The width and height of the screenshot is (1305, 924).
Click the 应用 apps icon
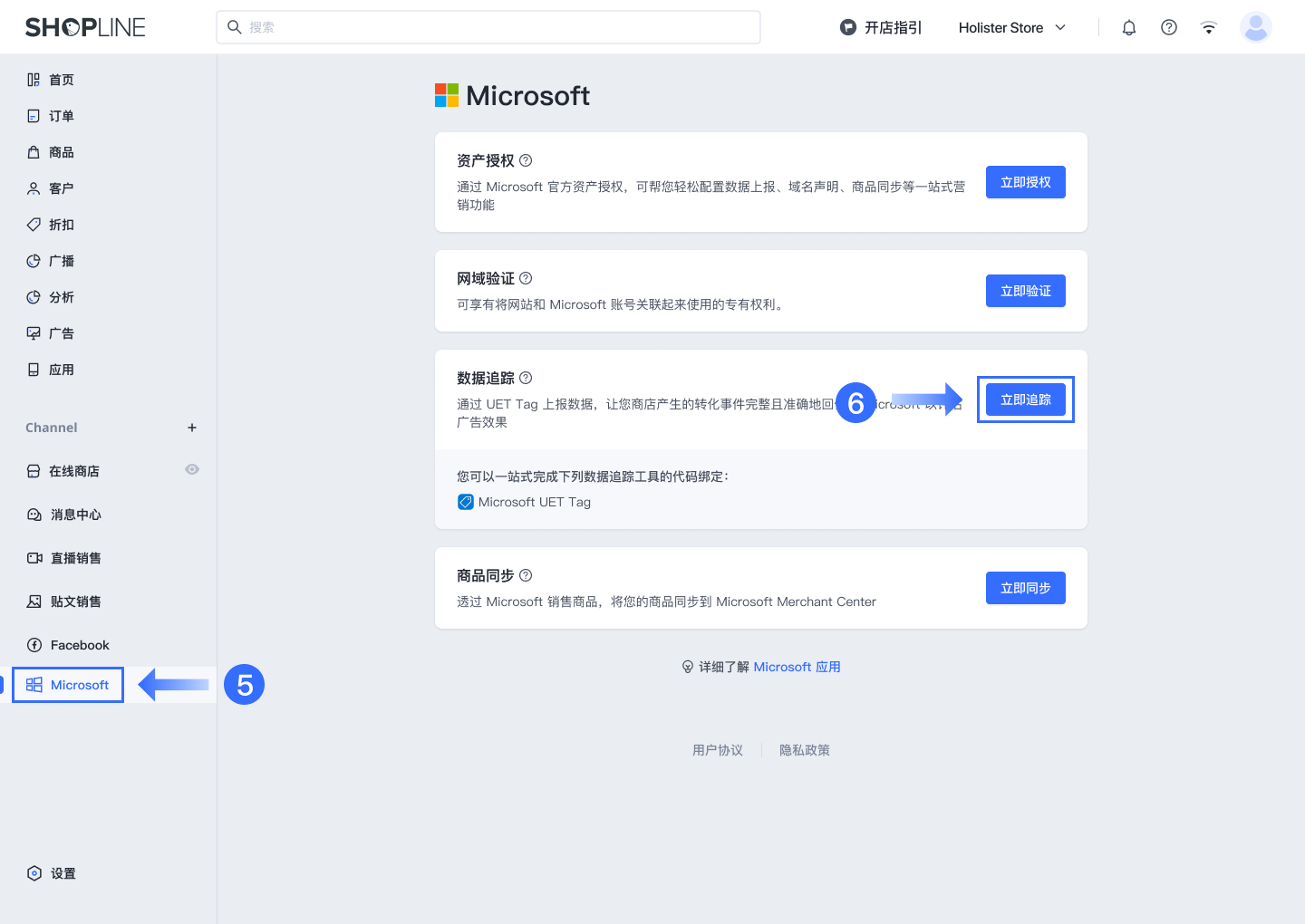point(34,370)
